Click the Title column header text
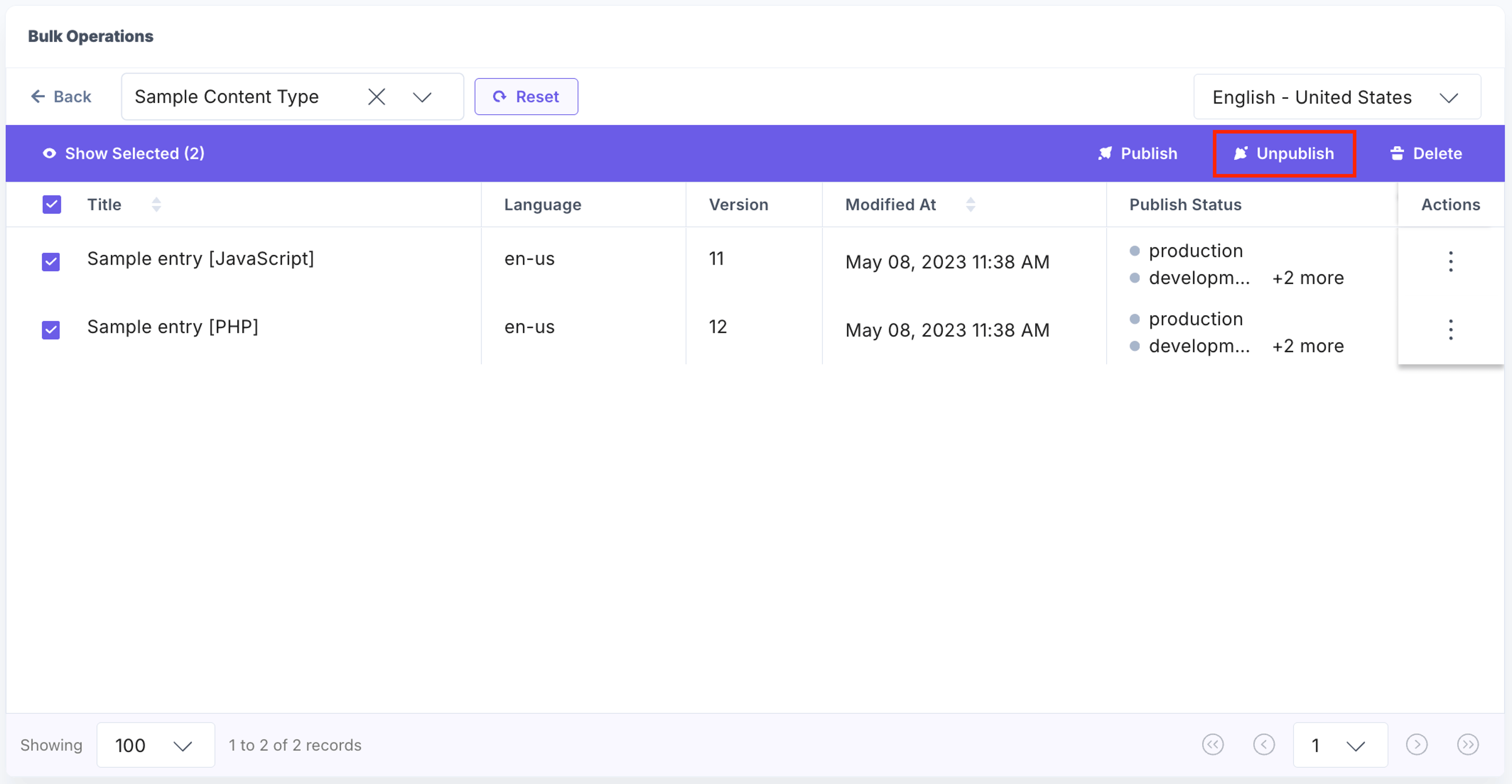Screen dimensions: 1512x784 click(x=104, y=204)
